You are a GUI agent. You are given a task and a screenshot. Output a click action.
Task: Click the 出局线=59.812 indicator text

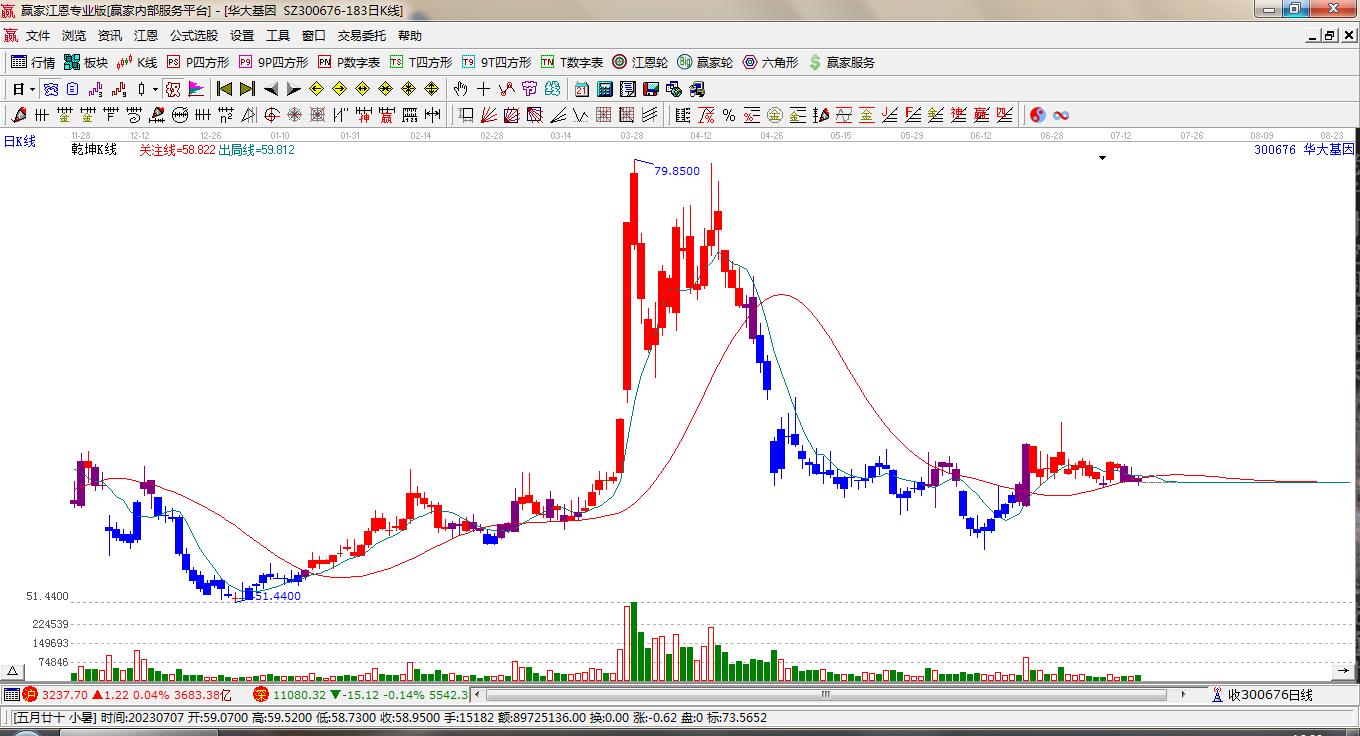click(256, 150)
